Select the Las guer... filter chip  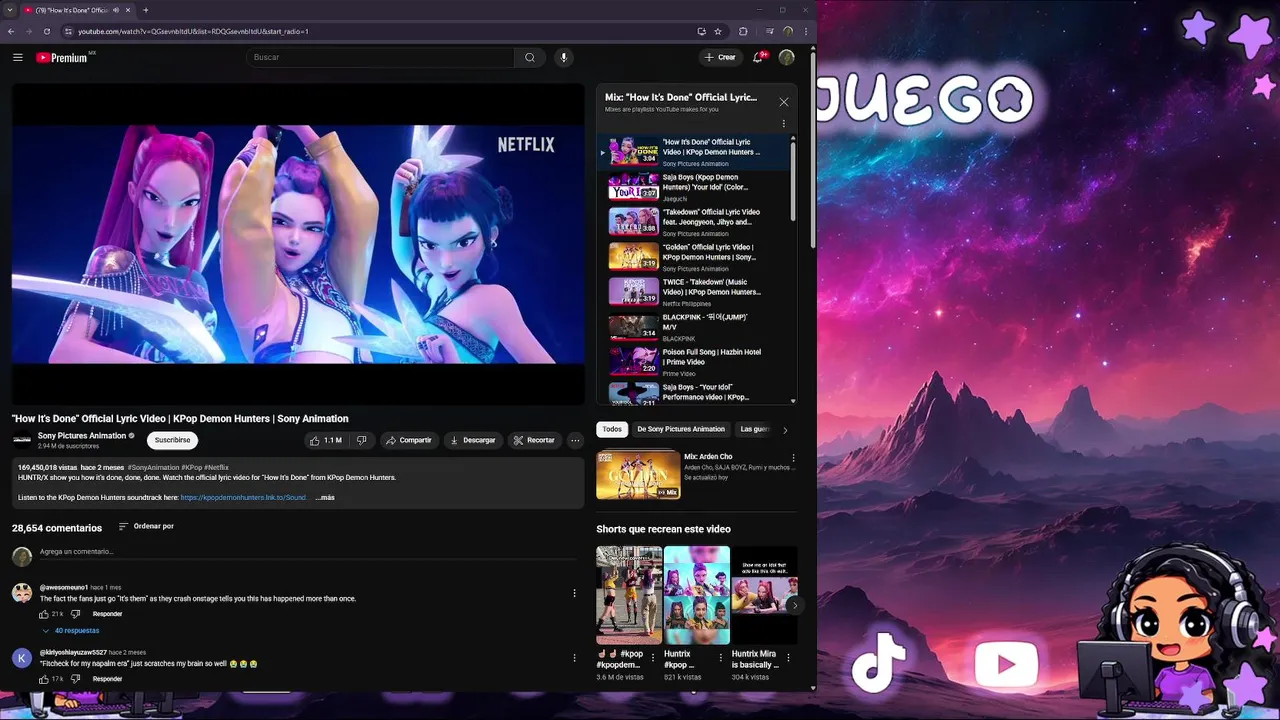755,429
